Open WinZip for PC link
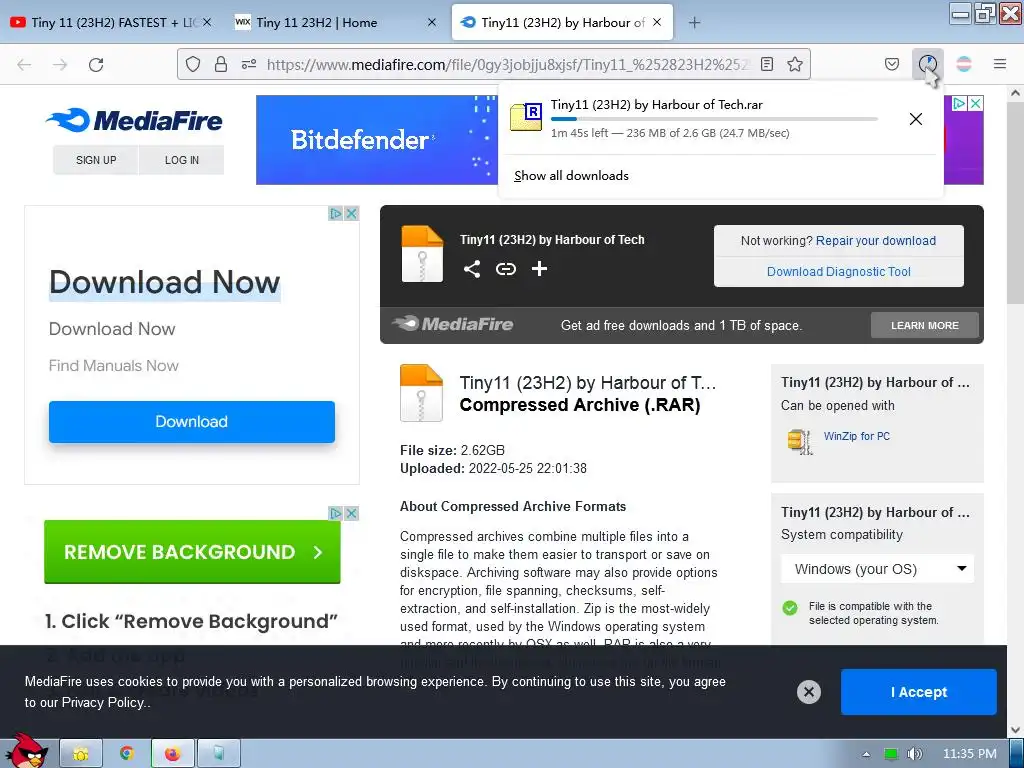1024x768 pixels. pos(857,436)
